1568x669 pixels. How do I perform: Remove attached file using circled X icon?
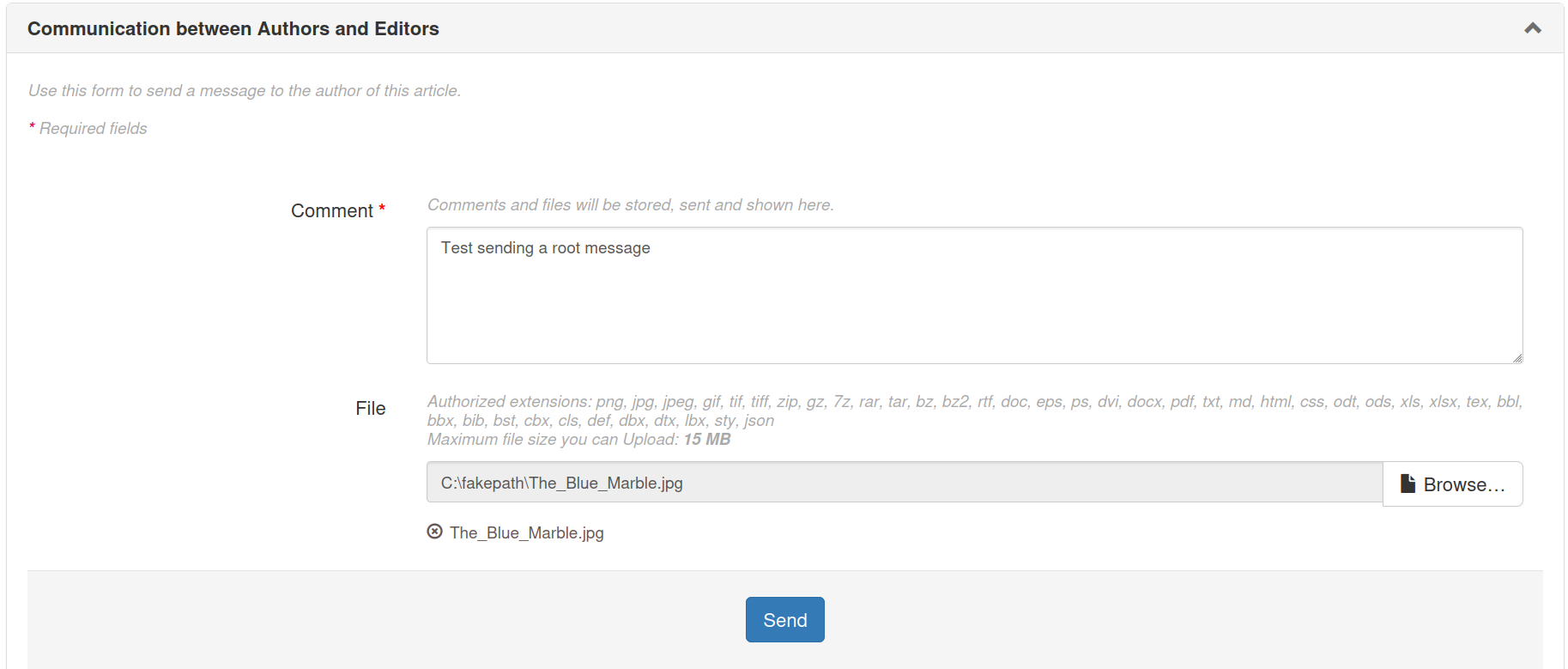435,532
